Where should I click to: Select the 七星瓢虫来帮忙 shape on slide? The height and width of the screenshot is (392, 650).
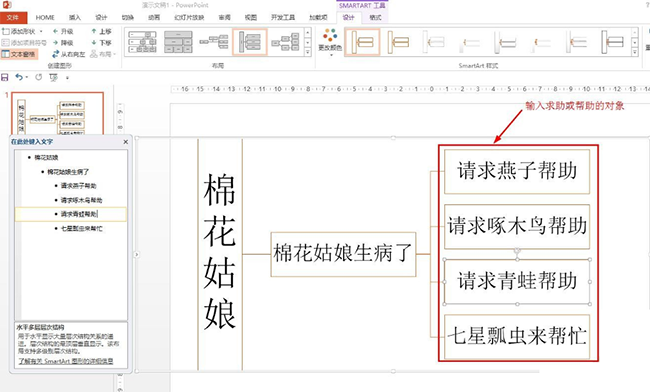(x=517, y=336)
